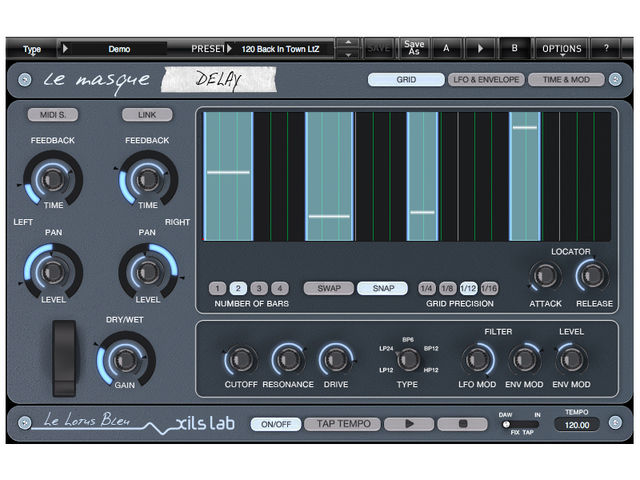Toggle the Swap button
The image size is (640, 480).
pyautogui.click(x=329, y=288)
